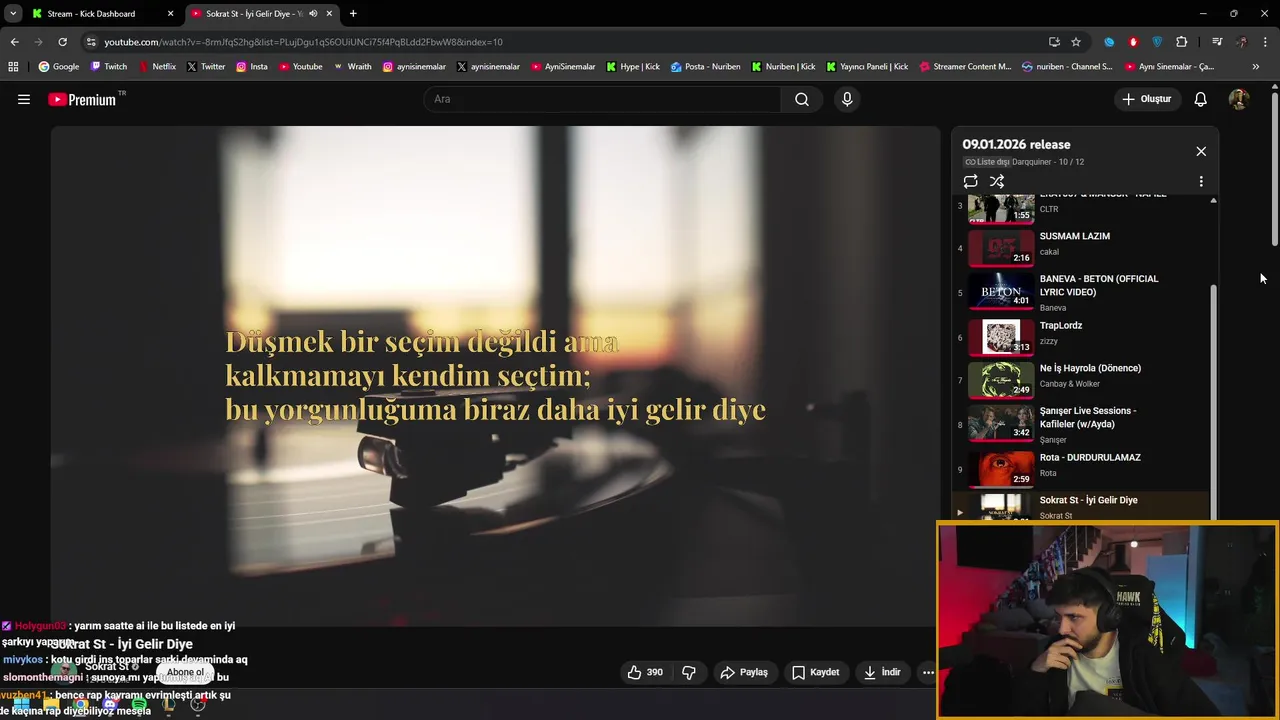Download the video with İndir

[x=882, y=672]
